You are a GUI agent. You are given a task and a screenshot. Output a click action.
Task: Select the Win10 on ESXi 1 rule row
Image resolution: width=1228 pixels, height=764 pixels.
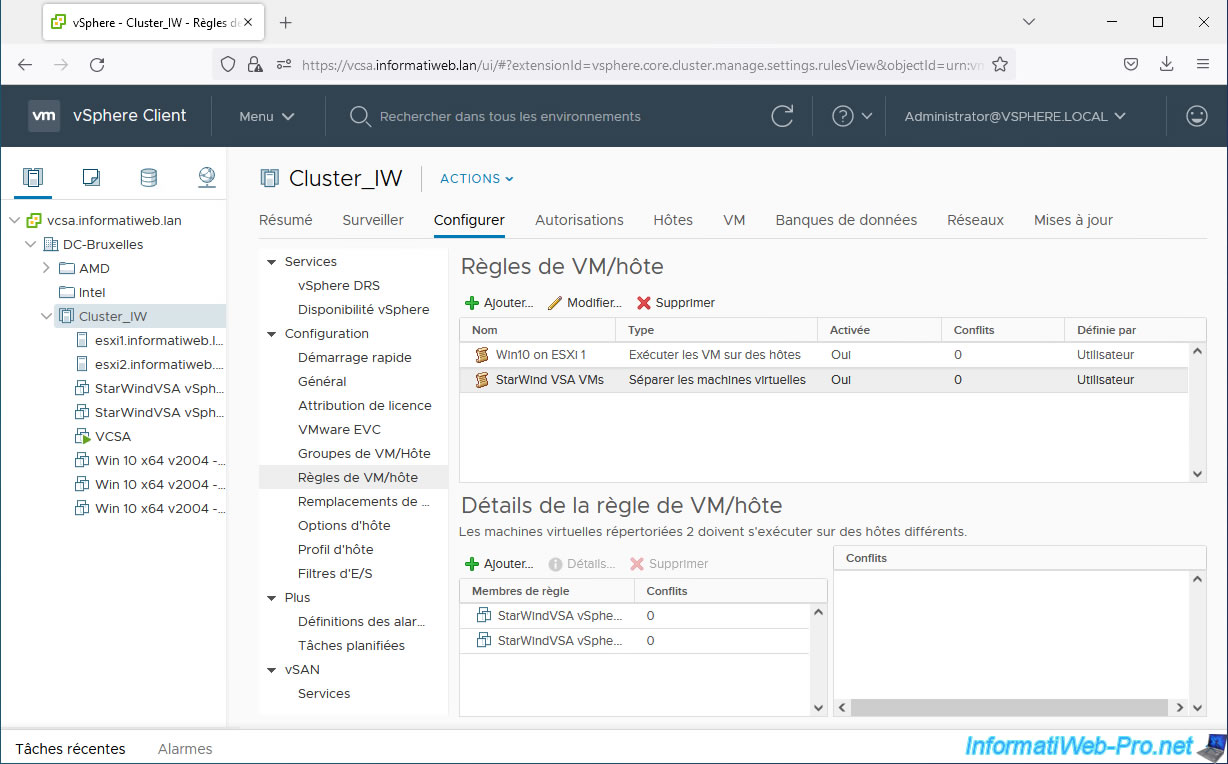point(540,355)
